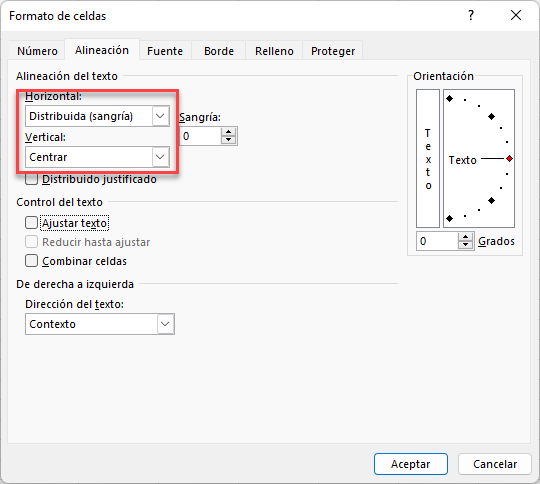This screenshot has width=540, height=484.
Task: Click into the Grados degrees field
Action: pyautogui.click(x=437, y=241)
